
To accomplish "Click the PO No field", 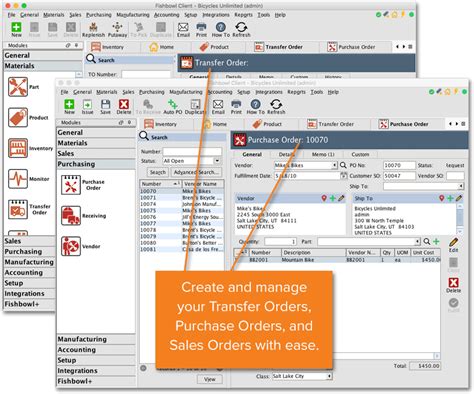I will point(399,165).
